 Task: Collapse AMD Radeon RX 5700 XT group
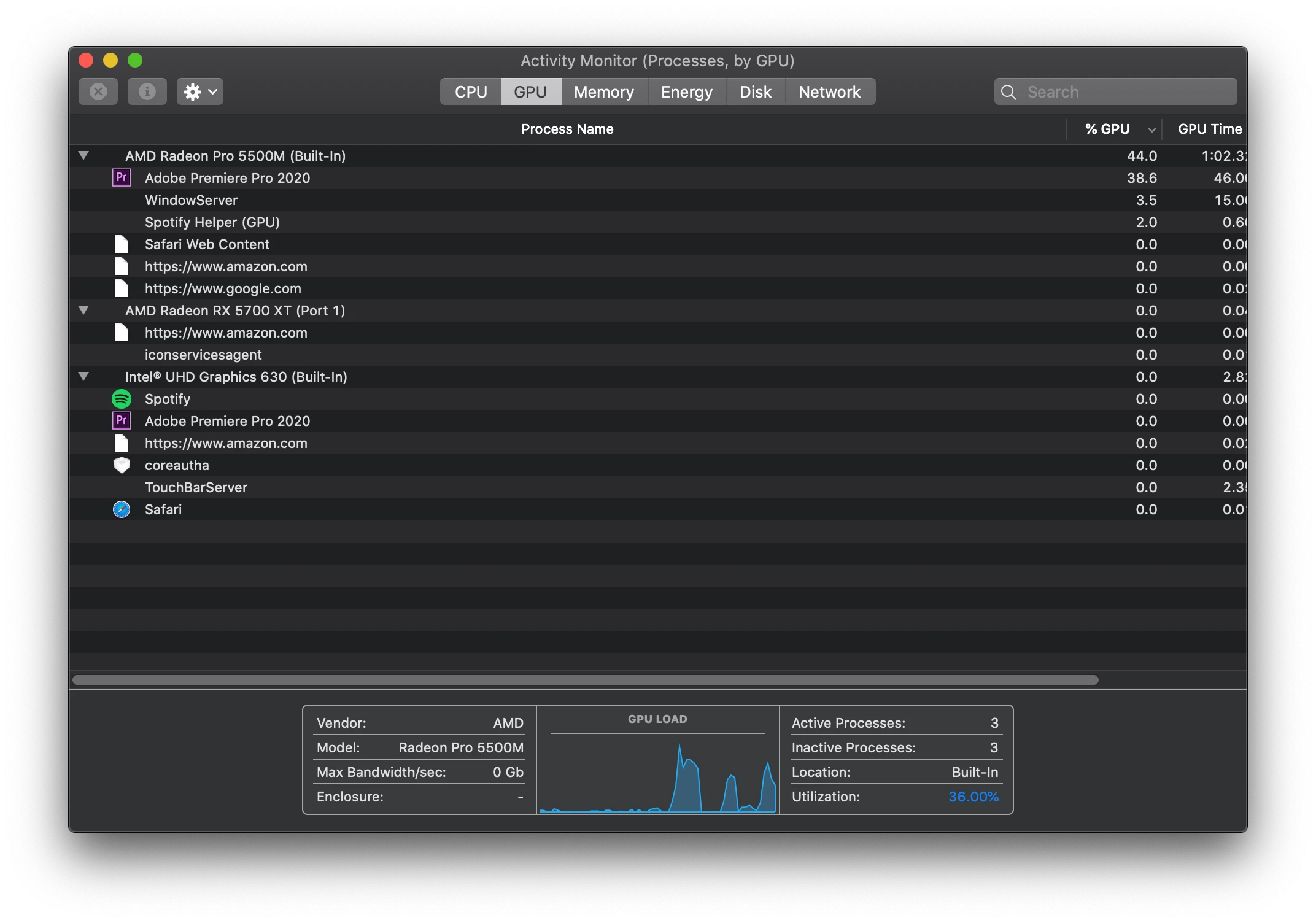(x=84, y=311)
